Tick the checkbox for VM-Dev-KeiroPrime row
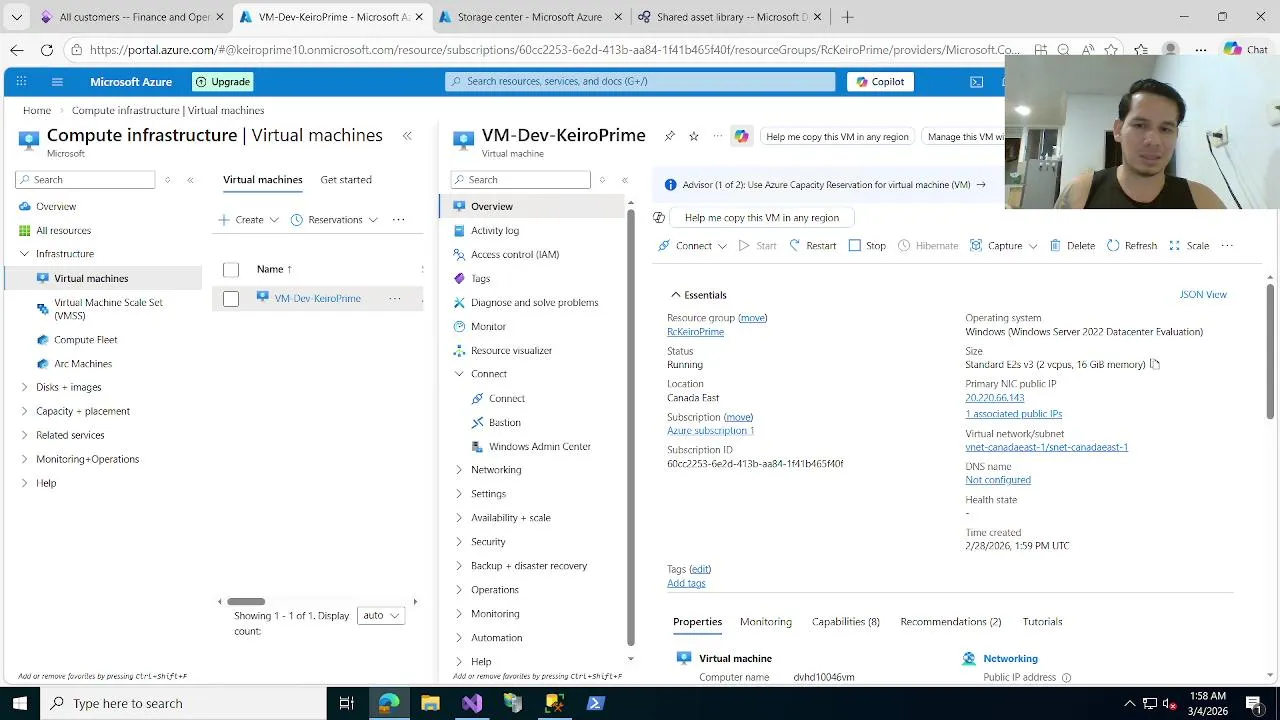Image resolution: width=1280 pixels, height=720 pixels. click(x=231, y=298)
